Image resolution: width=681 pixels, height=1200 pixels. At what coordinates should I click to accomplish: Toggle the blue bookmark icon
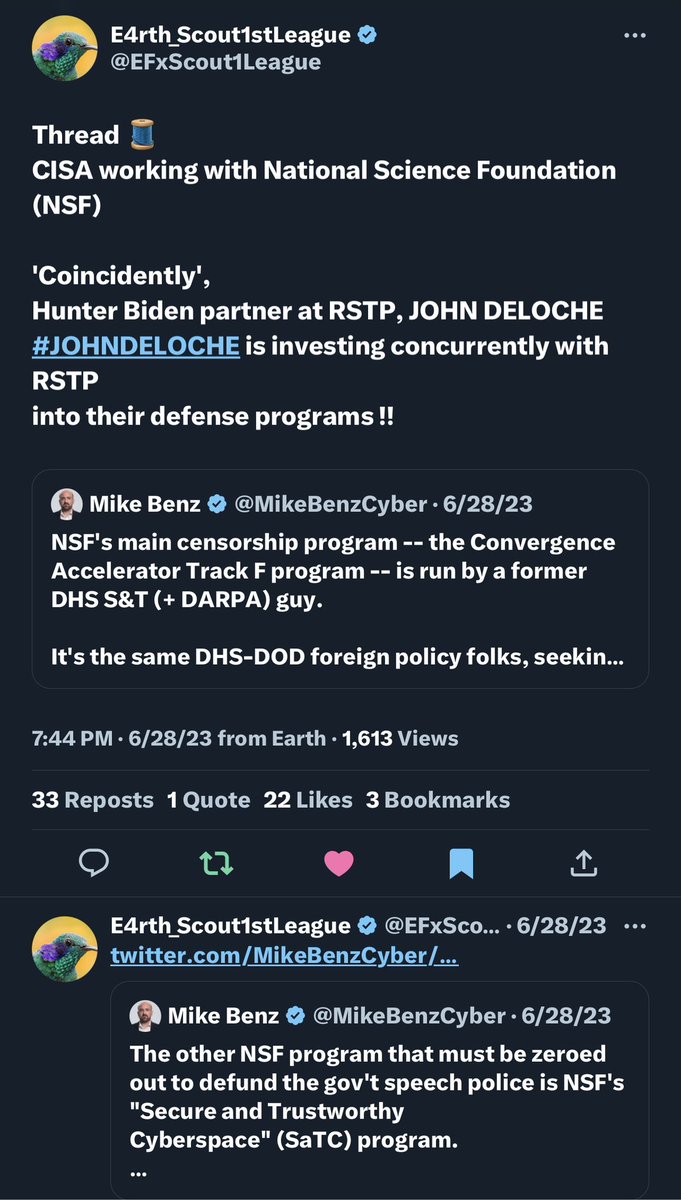tap(461, 863)
